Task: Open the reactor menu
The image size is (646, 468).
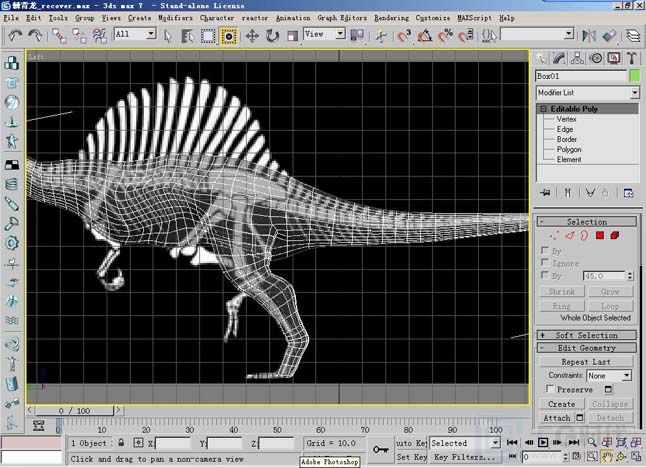Action: pos(255,18)
